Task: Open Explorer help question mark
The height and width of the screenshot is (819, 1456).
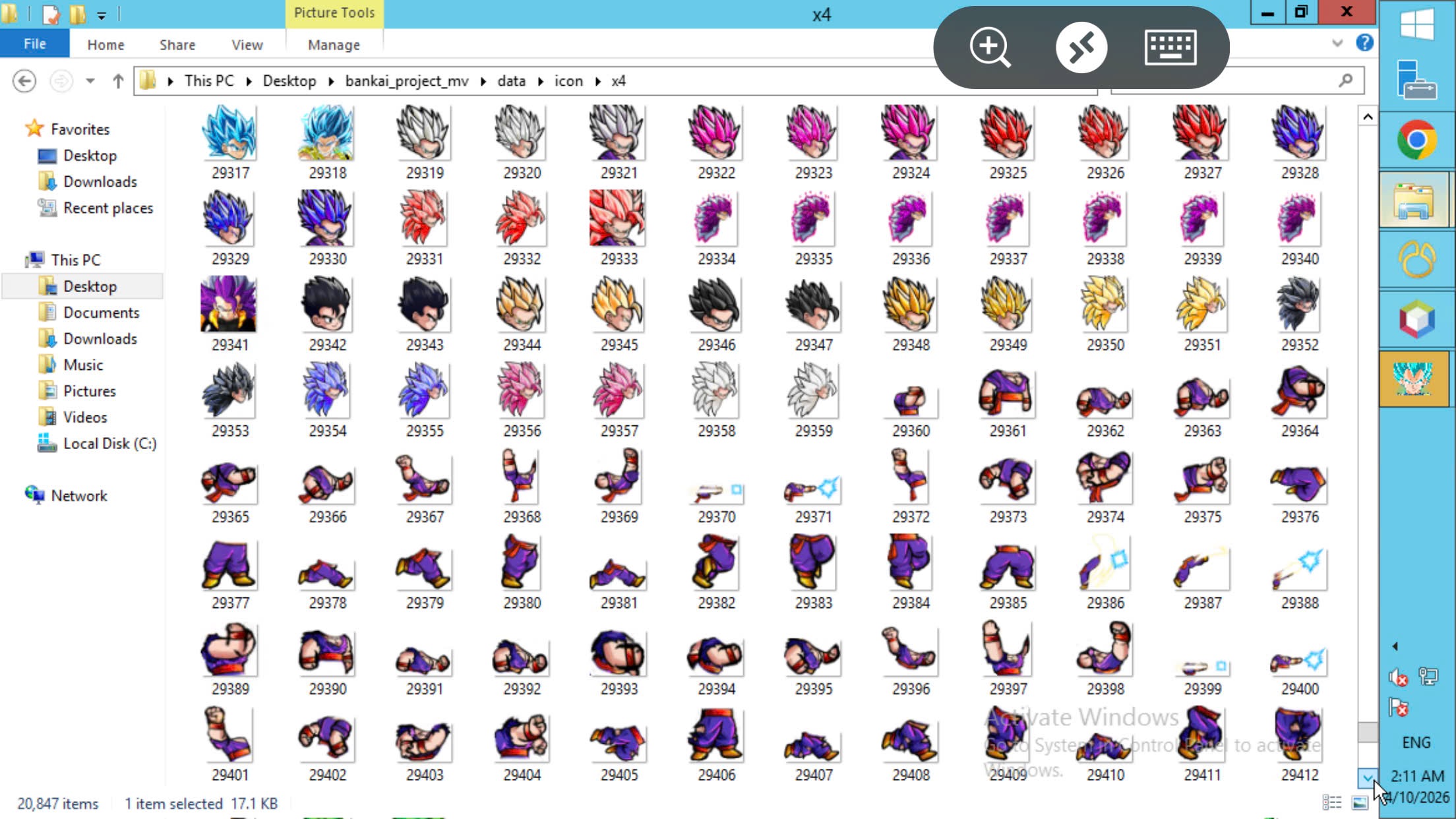Action: point(1364,44)
